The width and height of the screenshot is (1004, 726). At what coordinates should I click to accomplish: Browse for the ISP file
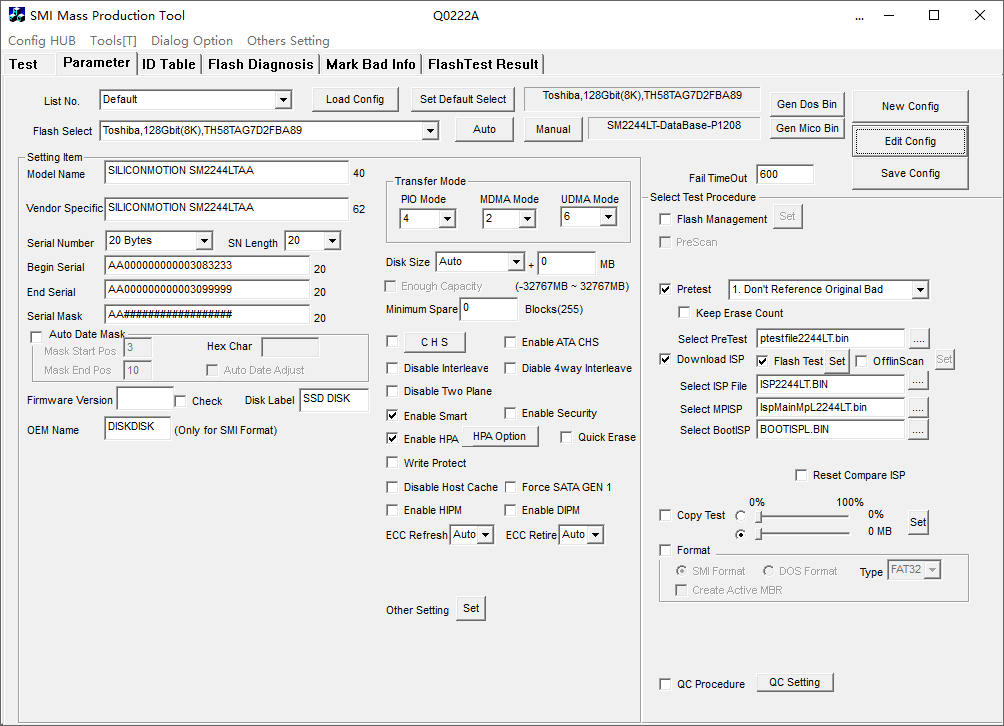pyautogui.click(x=918, y=384)
